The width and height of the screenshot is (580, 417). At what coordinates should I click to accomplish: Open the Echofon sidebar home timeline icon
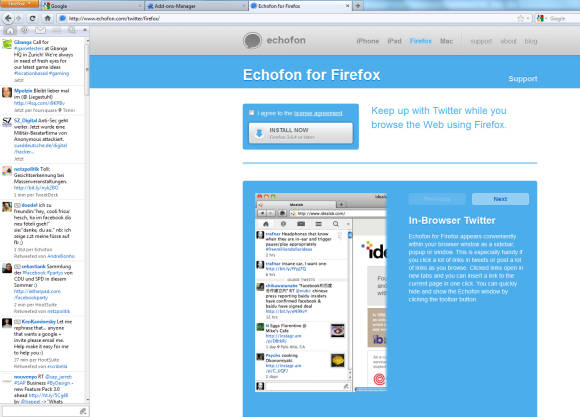point(10,30)
